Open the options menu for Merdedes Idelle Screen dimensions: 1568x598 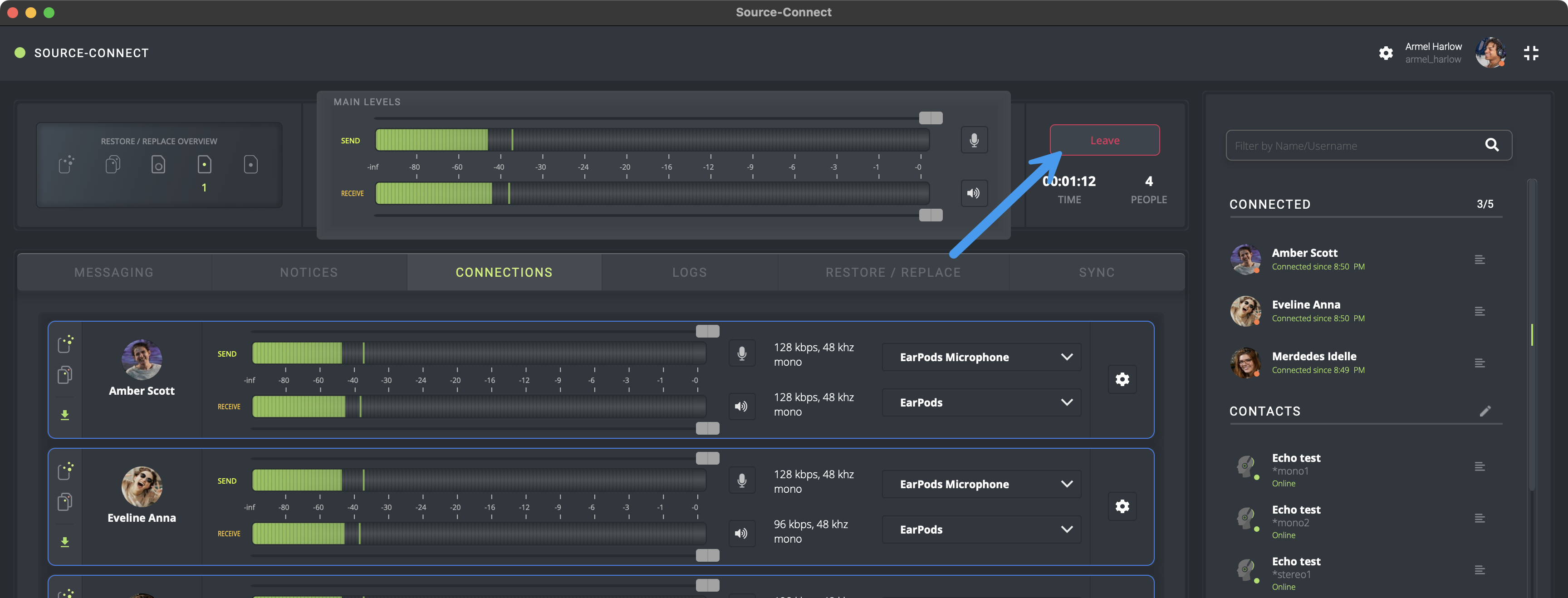coord(1480,363)
